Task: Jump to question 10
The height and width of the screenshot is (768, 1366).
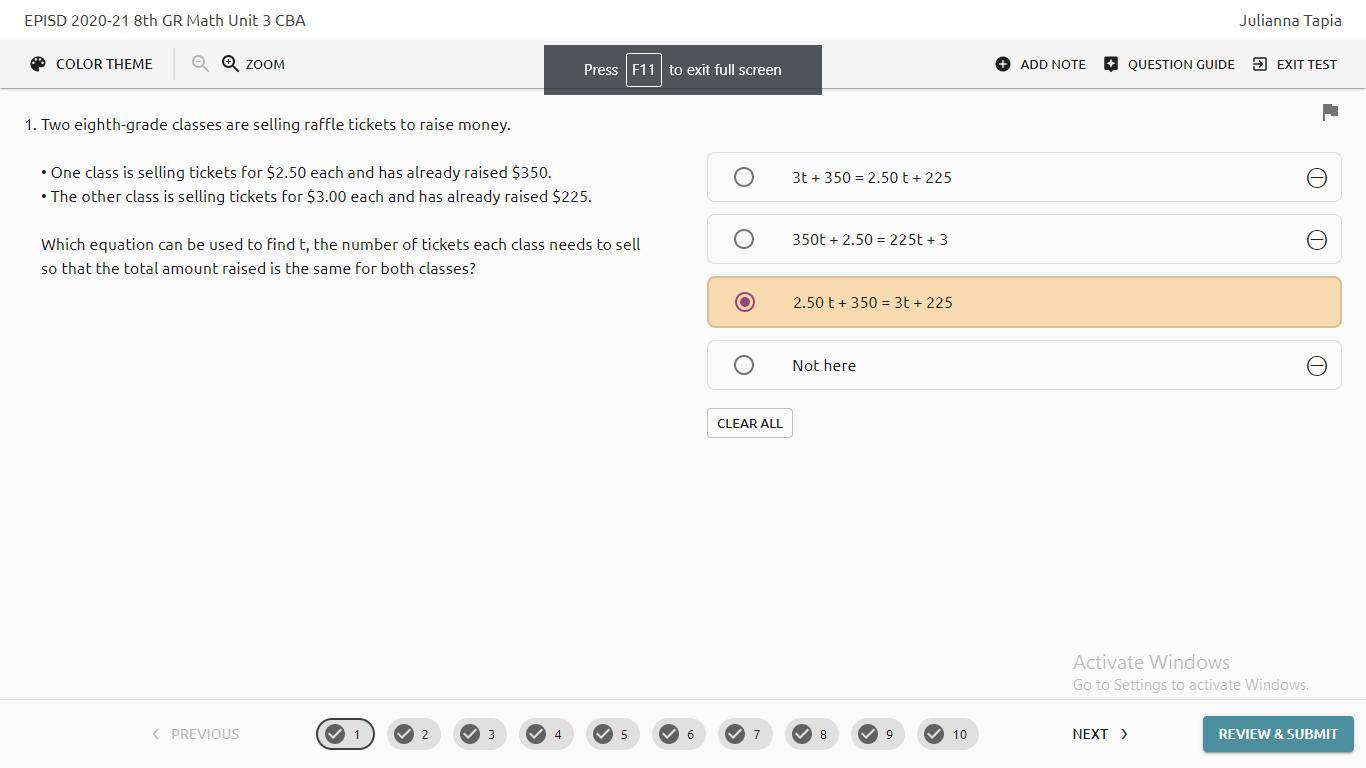Action: pyautogui.click(x=947, y=734)
